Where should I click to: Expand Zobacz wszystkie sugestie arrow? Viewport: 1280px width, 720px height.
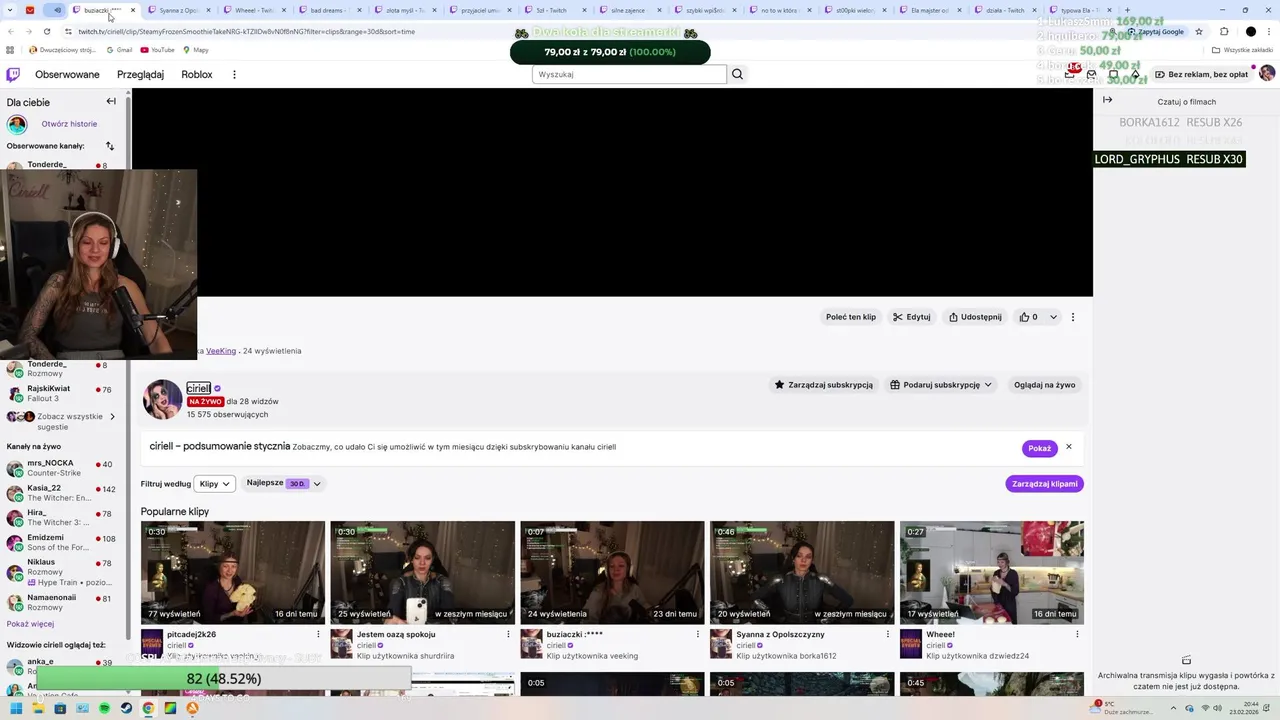(x=112, y=417)
